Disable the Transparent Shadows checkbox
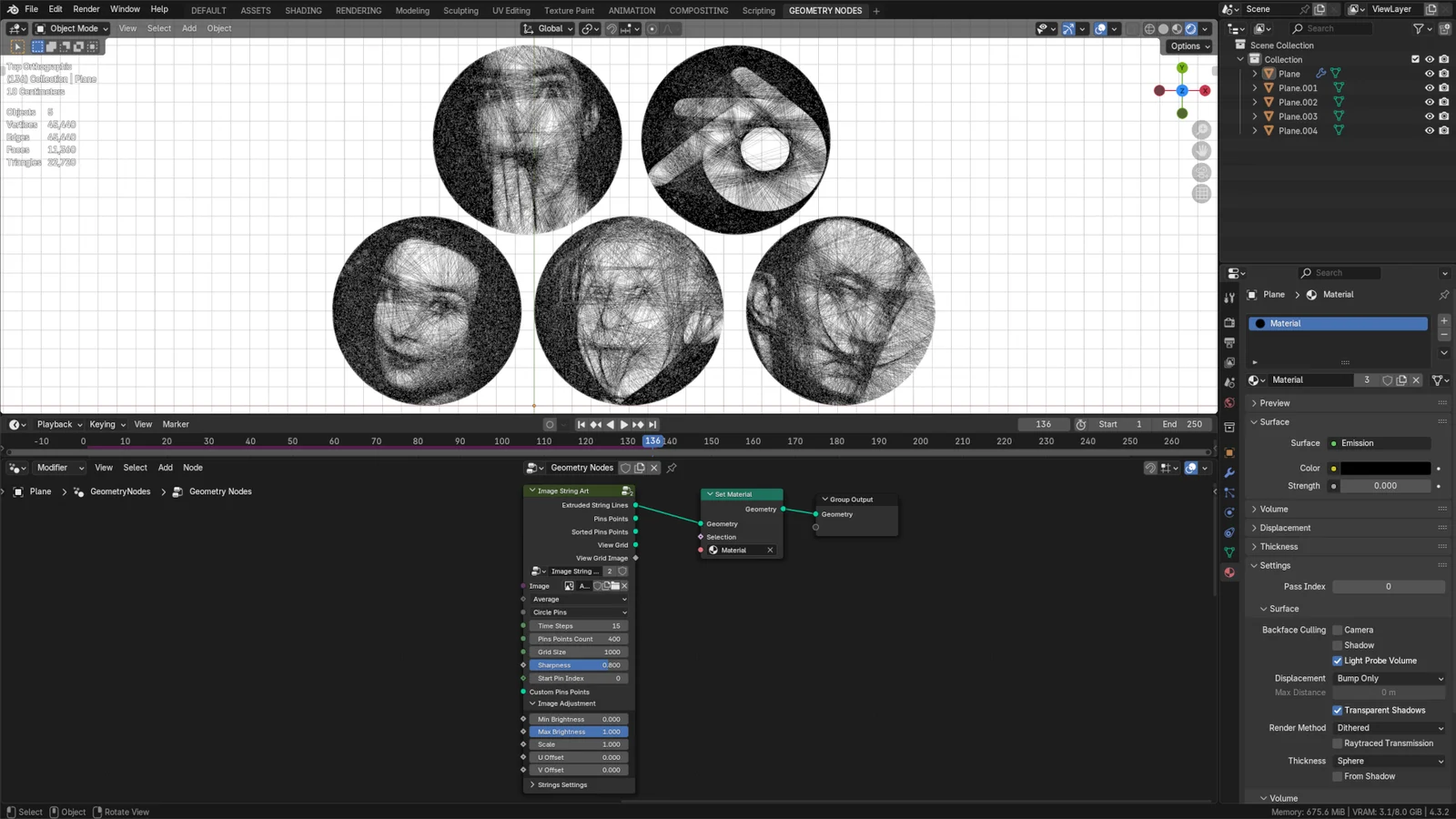Image resolution: width=1456 pixels, height=819 pixels. [1338, 711]
